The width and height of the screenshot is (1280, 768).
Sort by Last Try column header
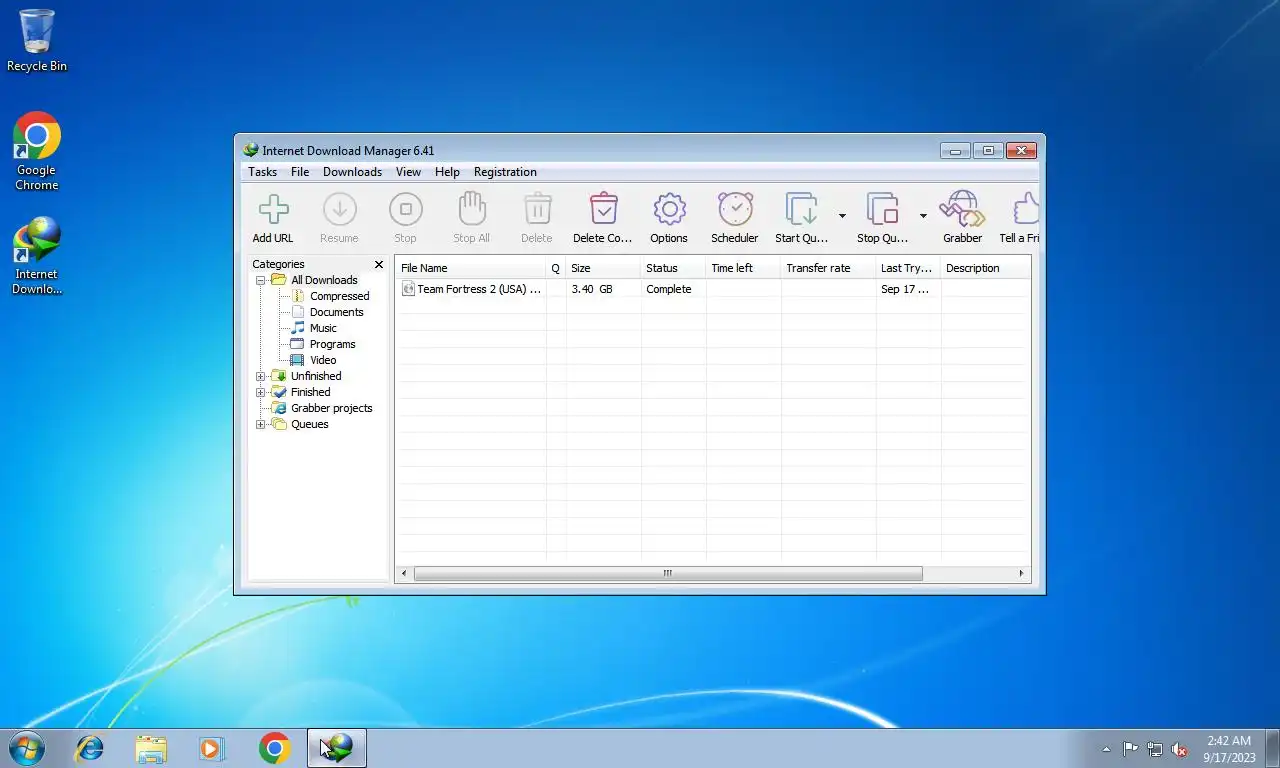tap(908, 268)
